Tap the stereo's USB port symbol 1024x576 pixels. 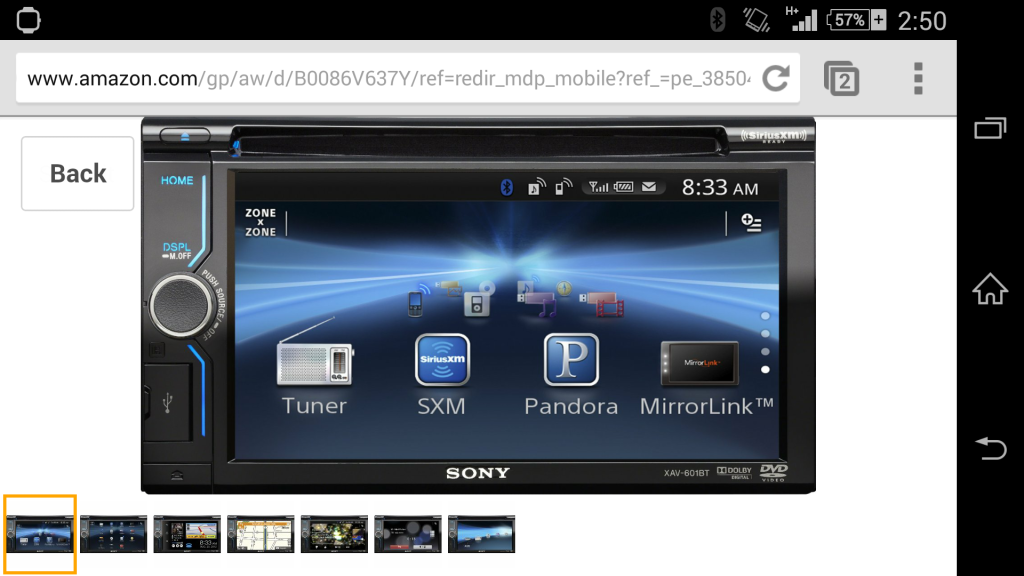pyautogui.click(x=168, y=402)
